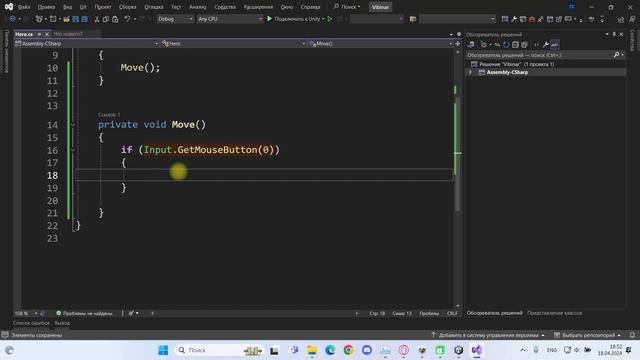Click the Visual Studio logo icon
This screenshot has width=640, height=360.
coord(9,7)
